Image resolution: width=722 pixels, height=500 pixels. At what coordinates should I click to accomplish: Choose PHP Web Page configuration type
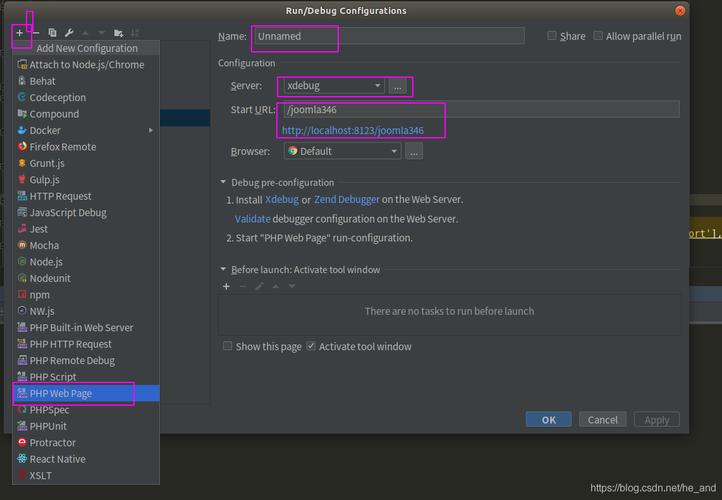86,393
